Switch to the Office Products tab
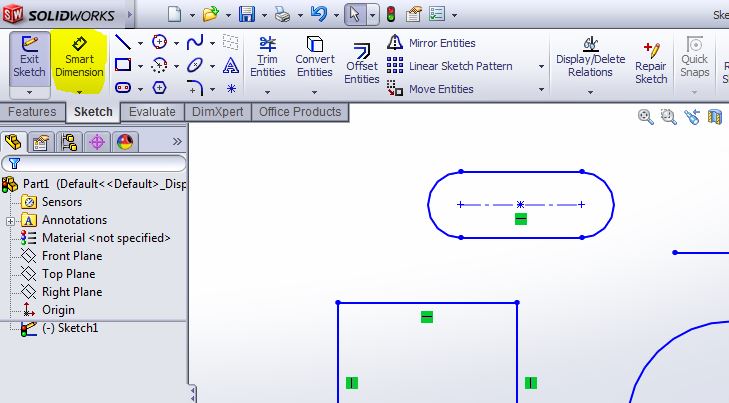The height and width of the screenshot is (403, 729). click(300, 112)
